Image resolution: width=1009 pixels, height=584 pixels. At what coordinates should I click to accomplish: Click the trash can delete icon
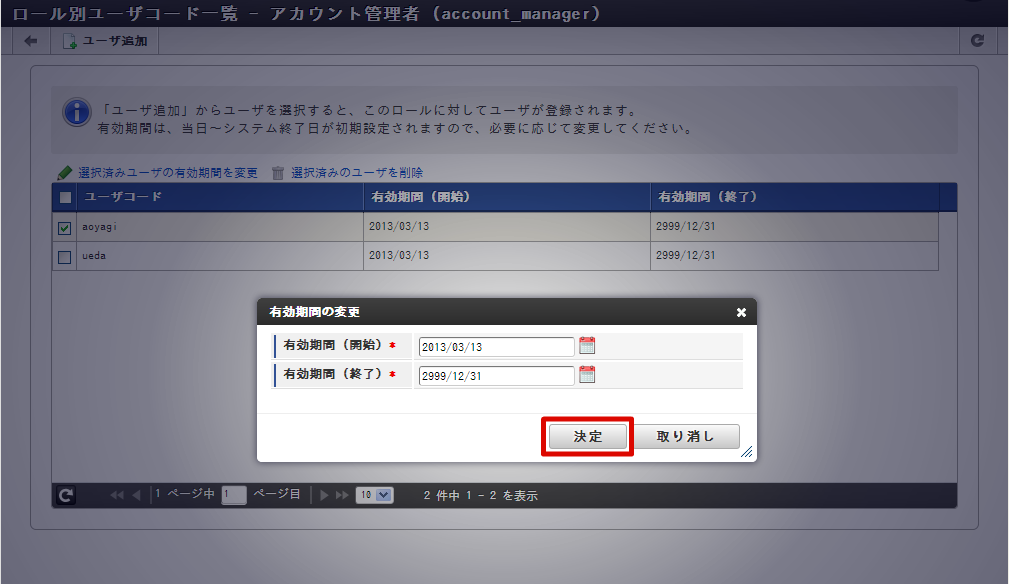[x=277, y=172]
